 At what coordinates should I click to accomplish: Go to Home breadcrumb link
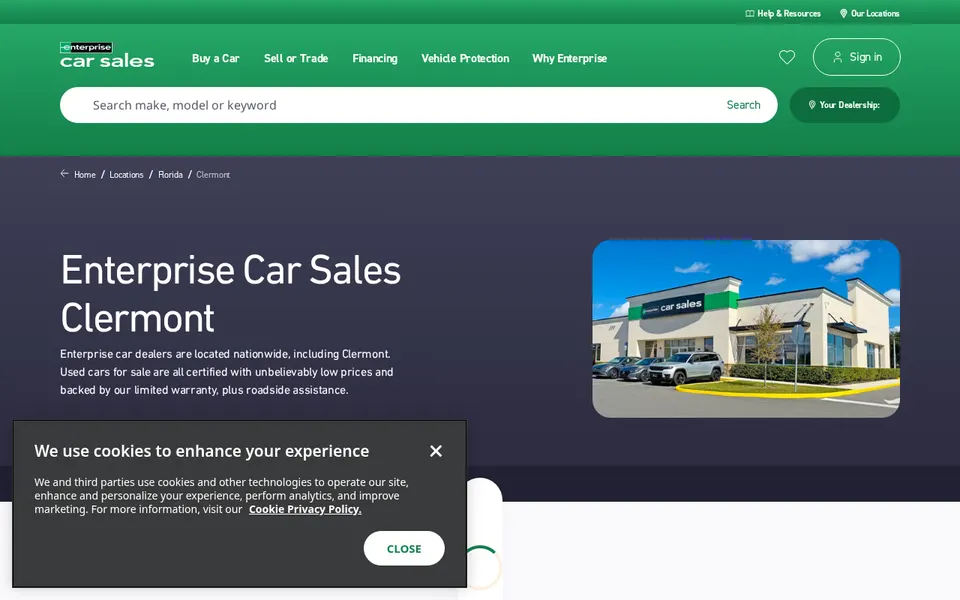tap(84, 174)
